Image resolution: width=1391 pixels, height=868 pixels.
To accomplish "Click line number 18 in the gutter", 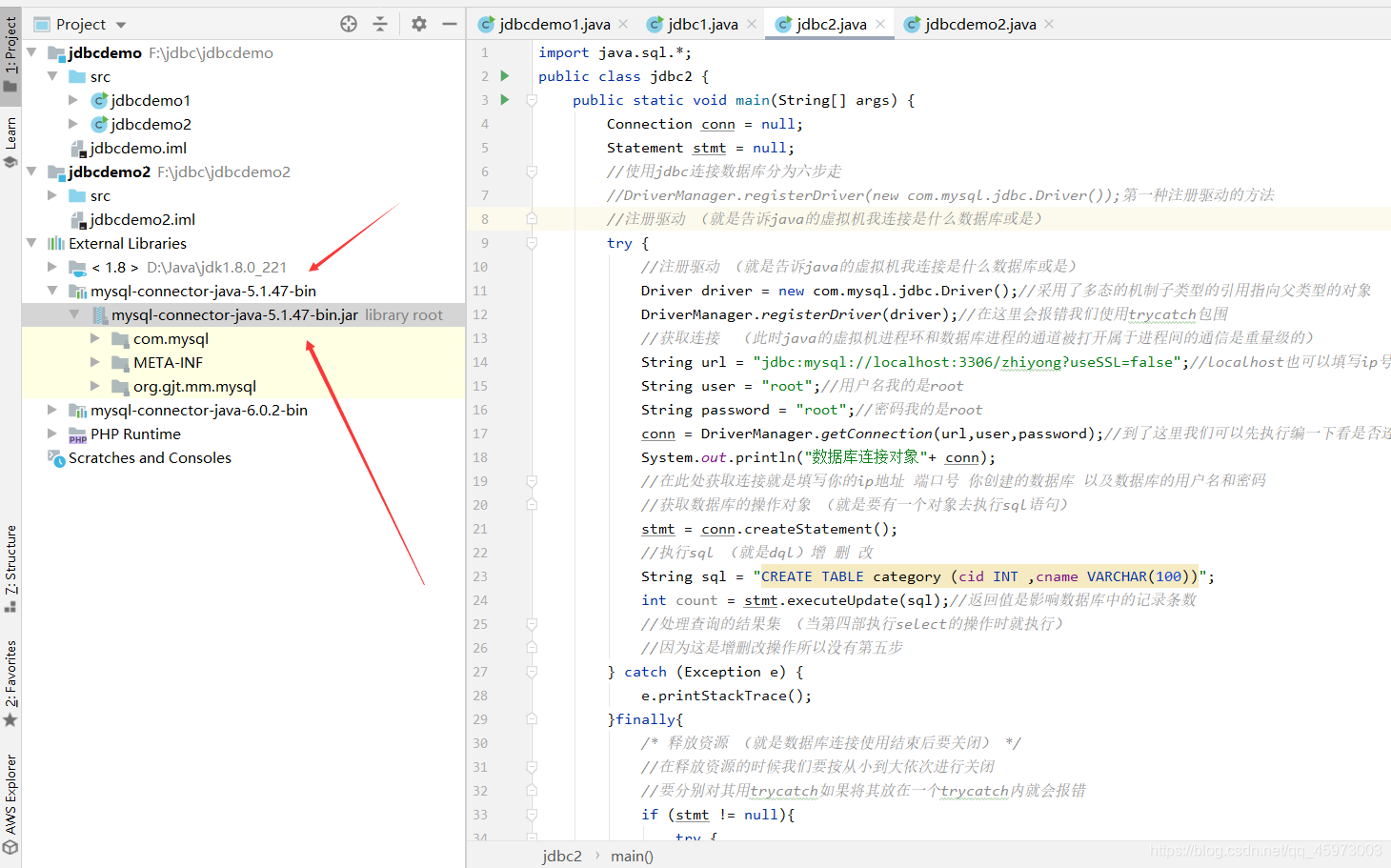I will [480, 457].
